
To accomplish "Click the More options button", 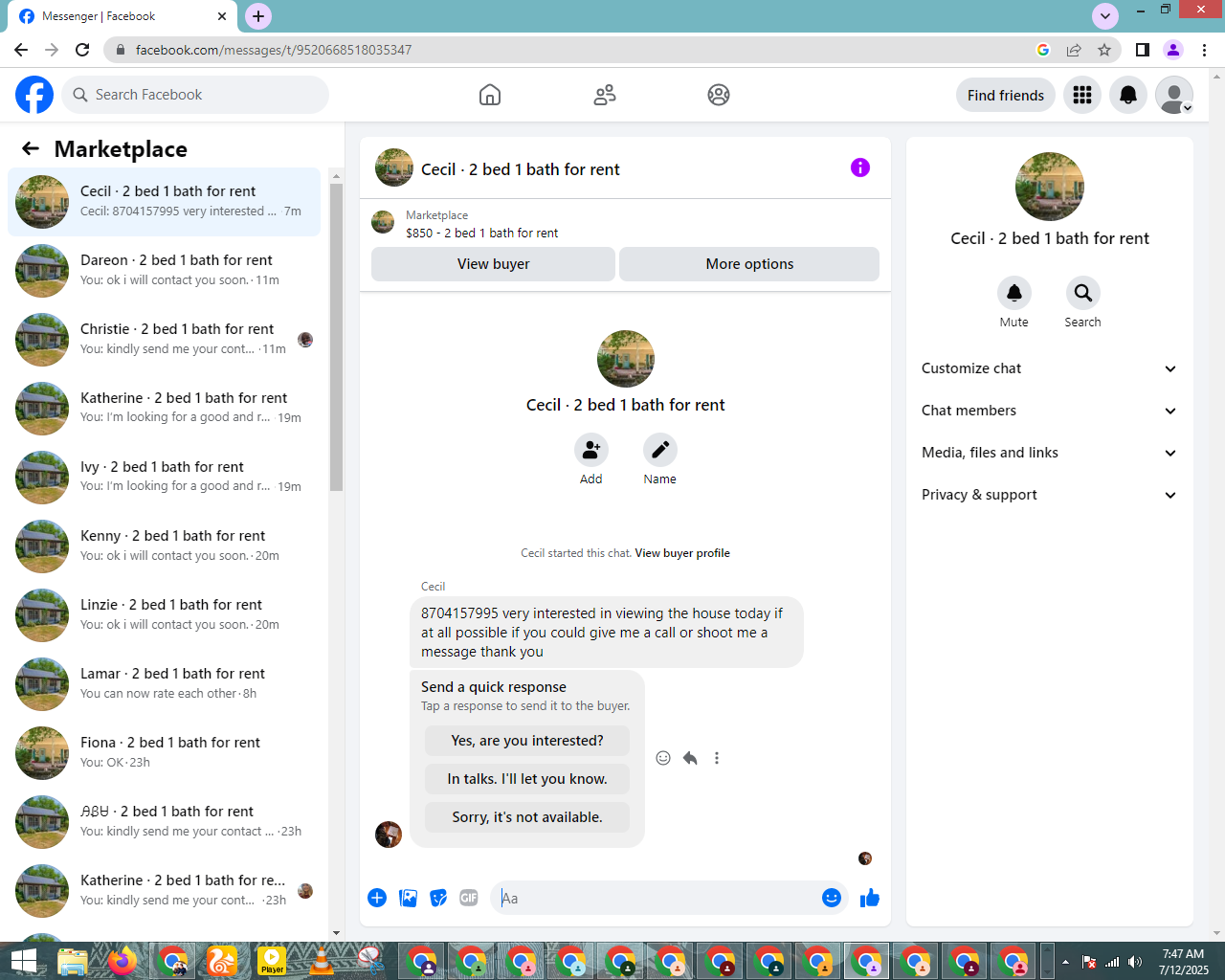I will tap(749, 264).
